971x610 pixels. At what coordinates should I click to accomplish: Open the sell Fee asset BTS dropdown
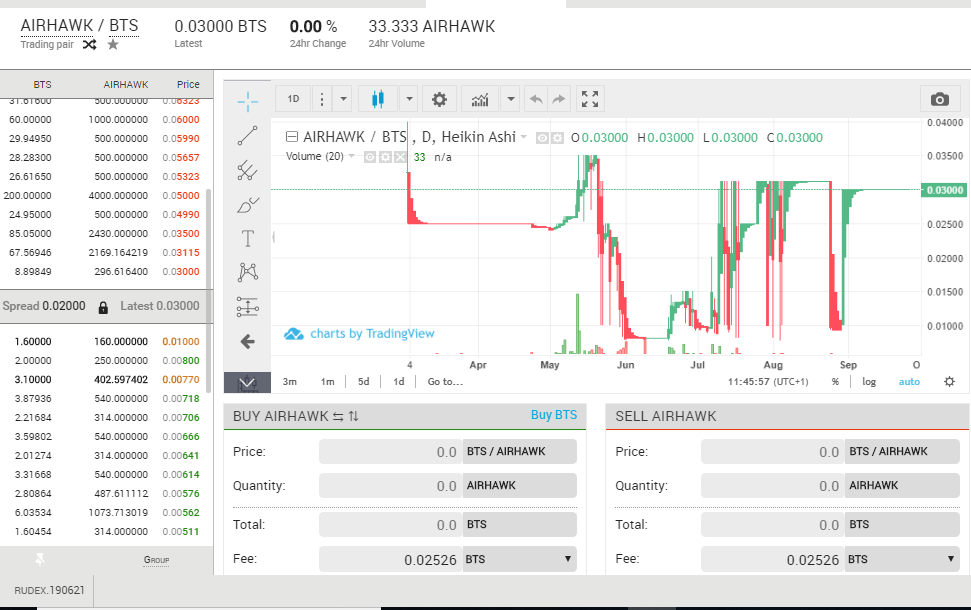coord(902,559)
